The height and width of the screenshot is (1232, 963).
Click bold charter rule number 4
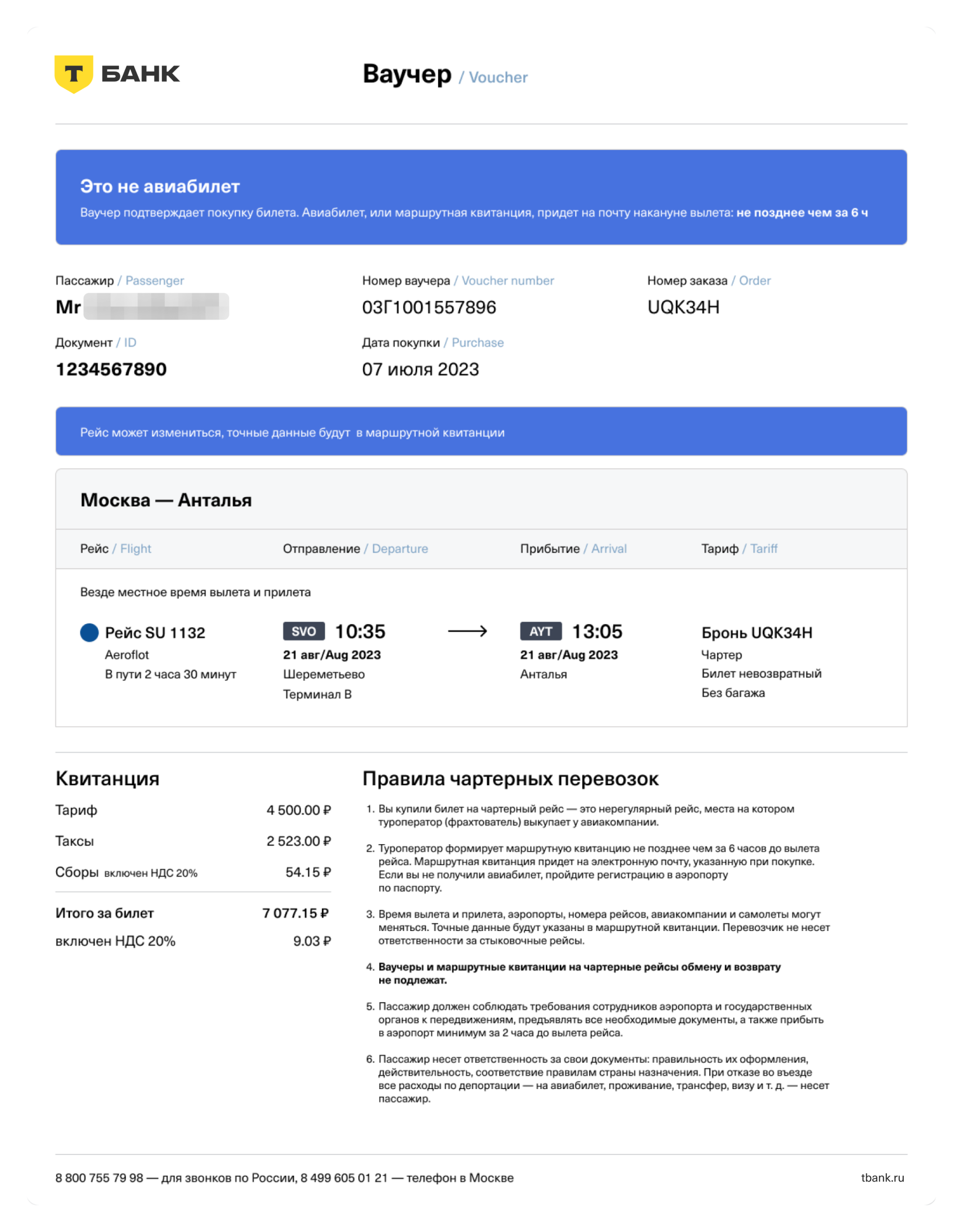pyautogui.click(x=579, y=973)
